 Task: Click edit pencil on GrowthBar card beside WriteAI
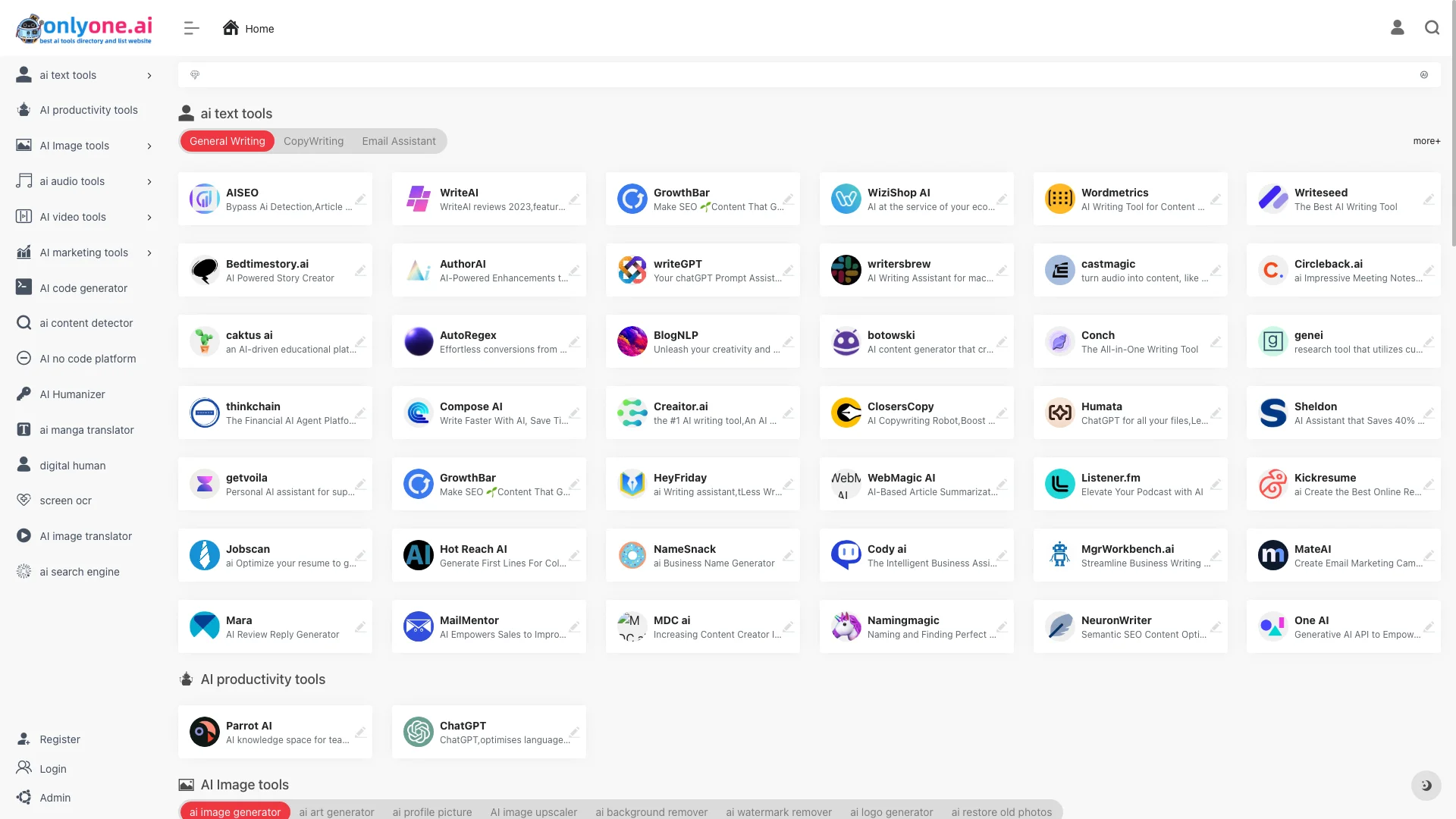[x=788, y=199]
